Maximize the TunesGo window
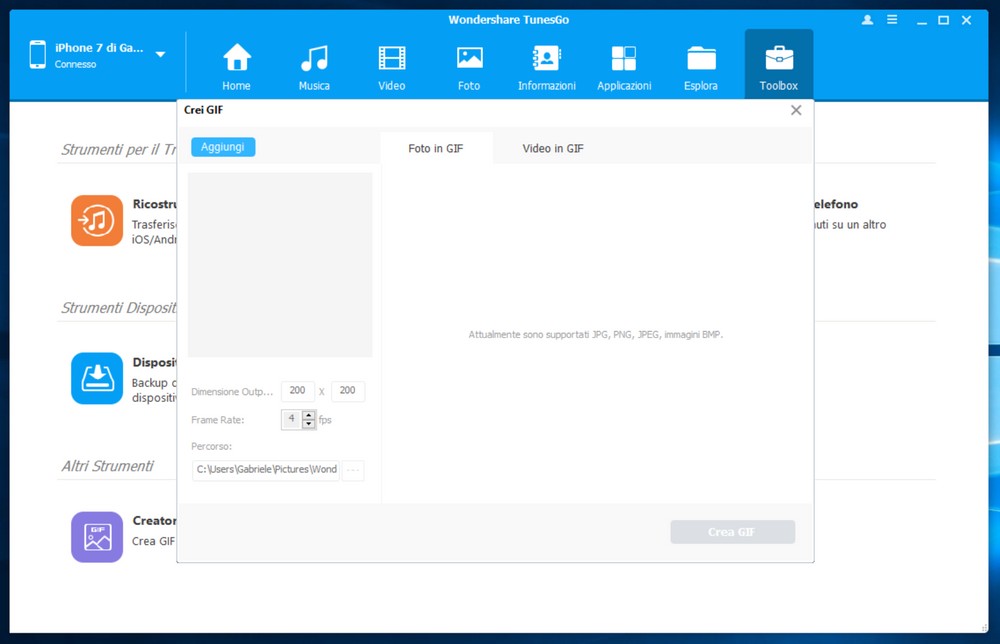 pyautogui.click(x=943, y=20)
